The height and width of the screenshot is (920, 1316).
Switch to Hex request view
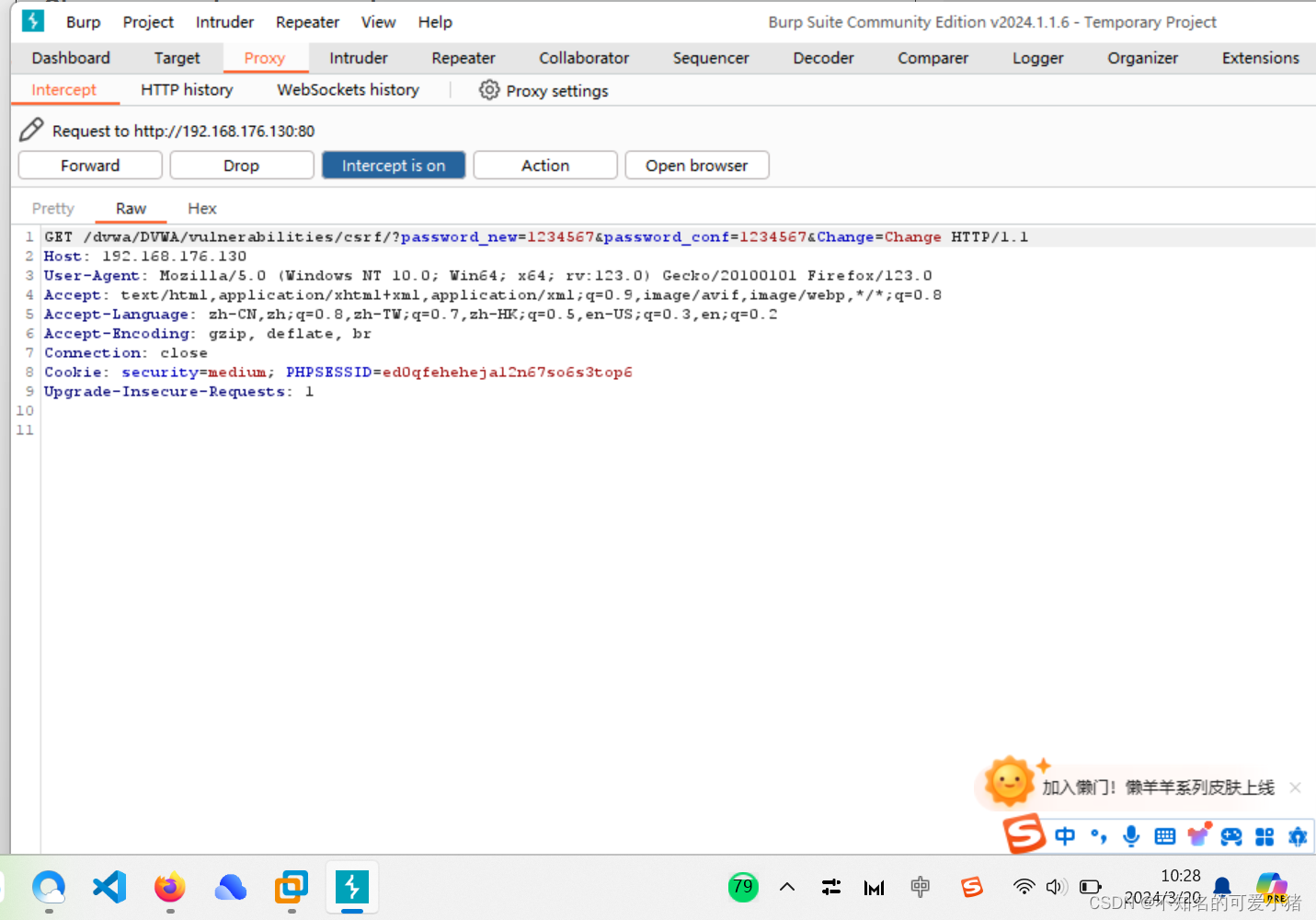202,209
